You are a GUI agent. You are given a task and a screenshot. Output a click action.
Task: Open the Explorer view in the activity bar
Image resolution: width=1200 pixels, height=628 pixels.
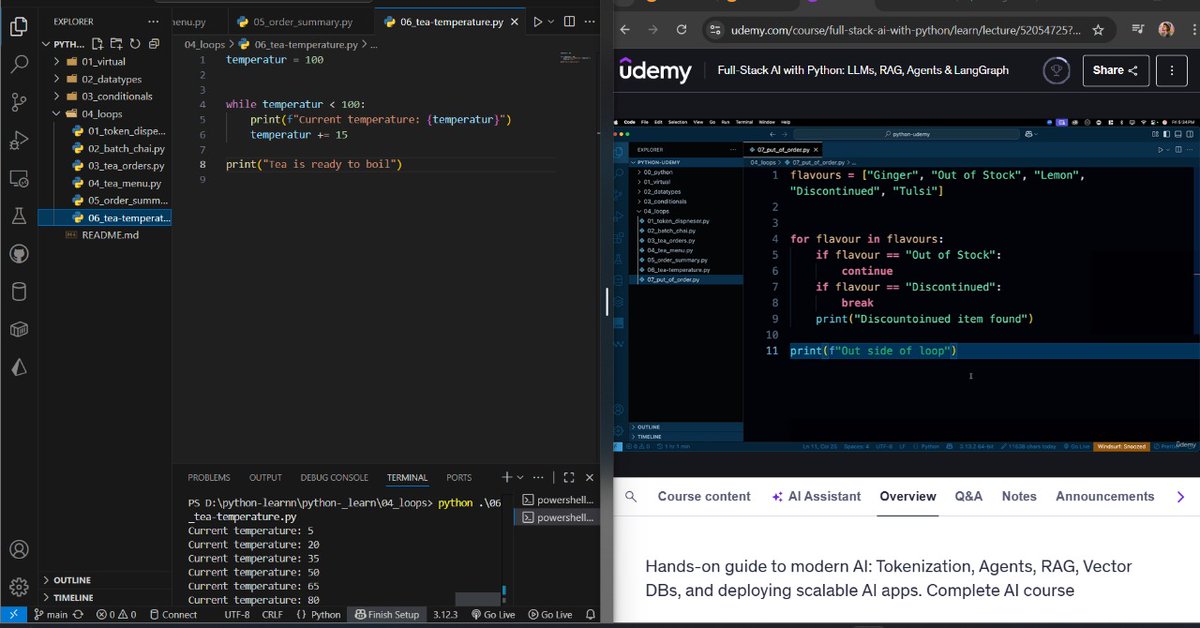pos(18,26)
